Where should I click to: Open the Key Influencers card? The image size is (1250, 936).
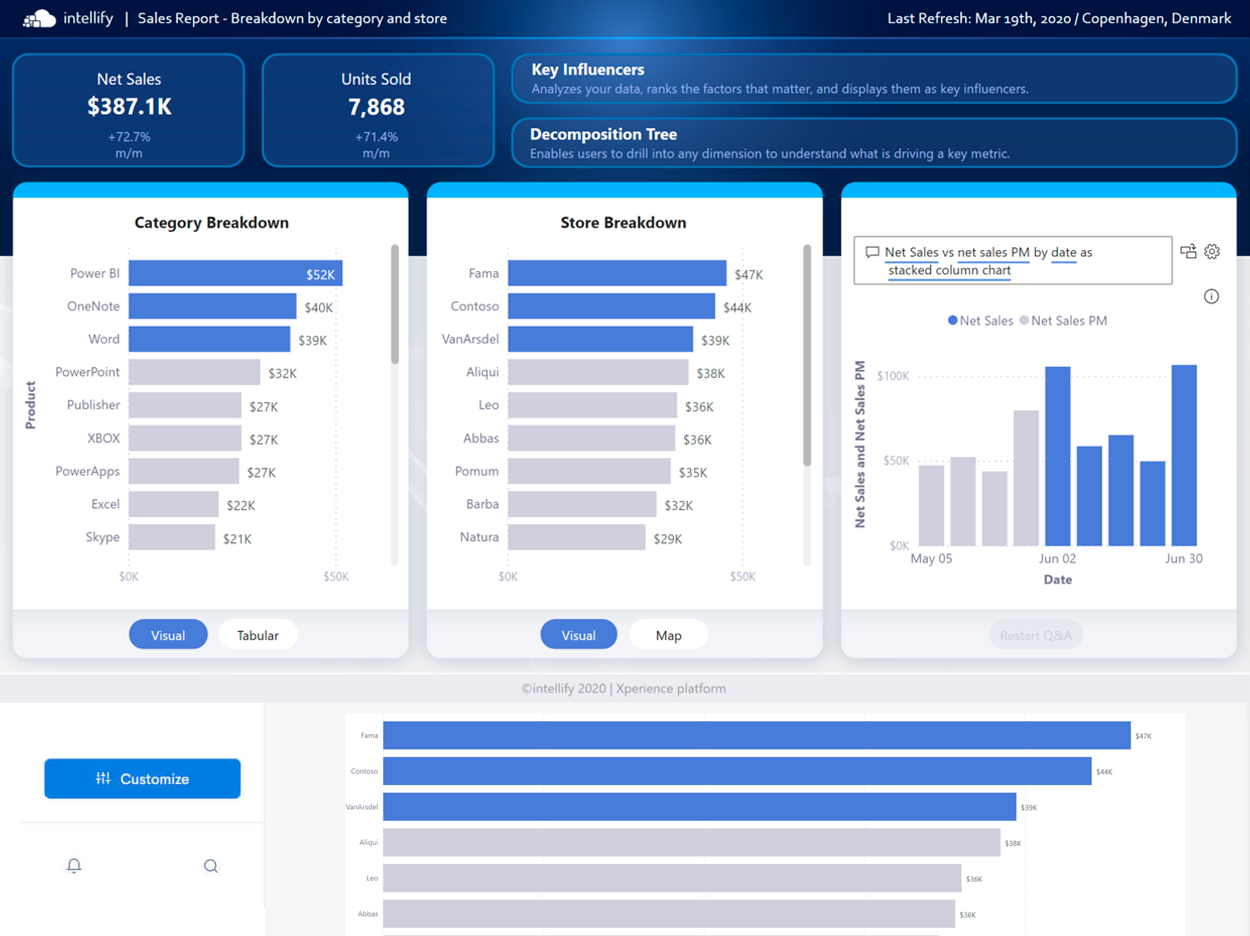(x=874, y=78)
